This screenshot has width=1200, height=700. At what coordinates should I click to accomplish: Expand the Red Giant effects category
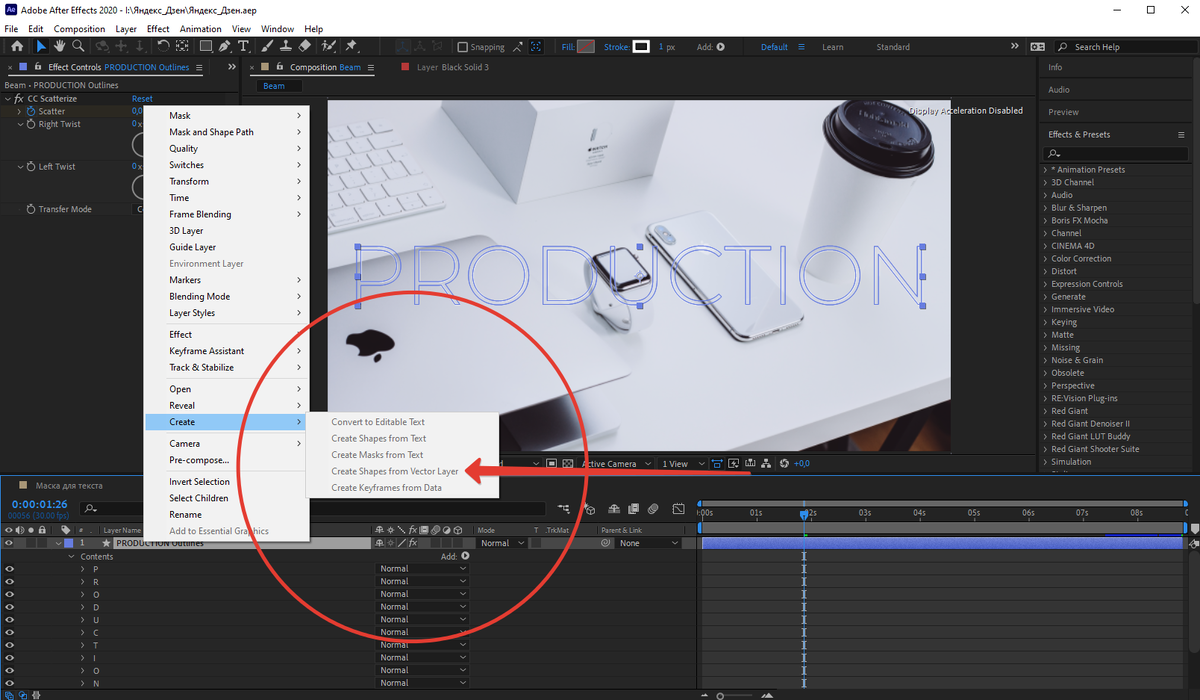[1045, 411]
